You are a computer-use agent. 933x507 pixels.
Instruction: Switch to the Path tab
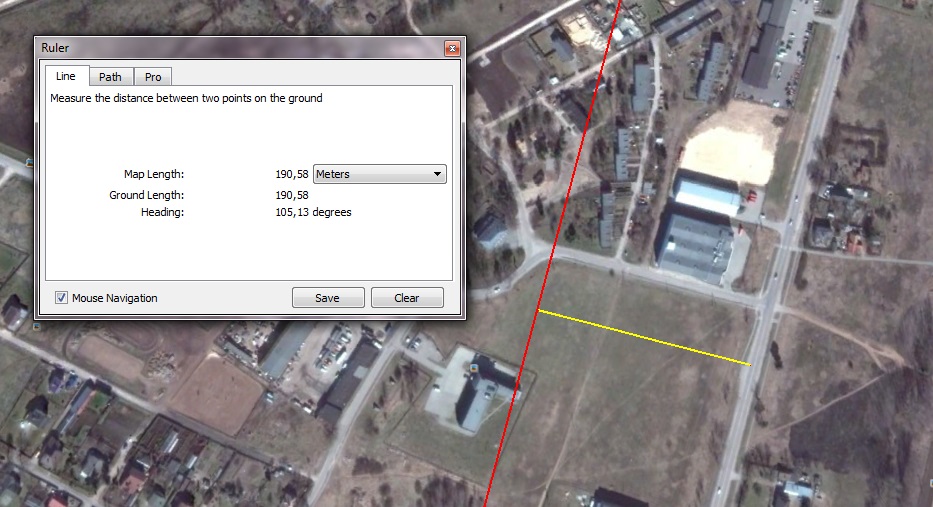pos(110,77)
